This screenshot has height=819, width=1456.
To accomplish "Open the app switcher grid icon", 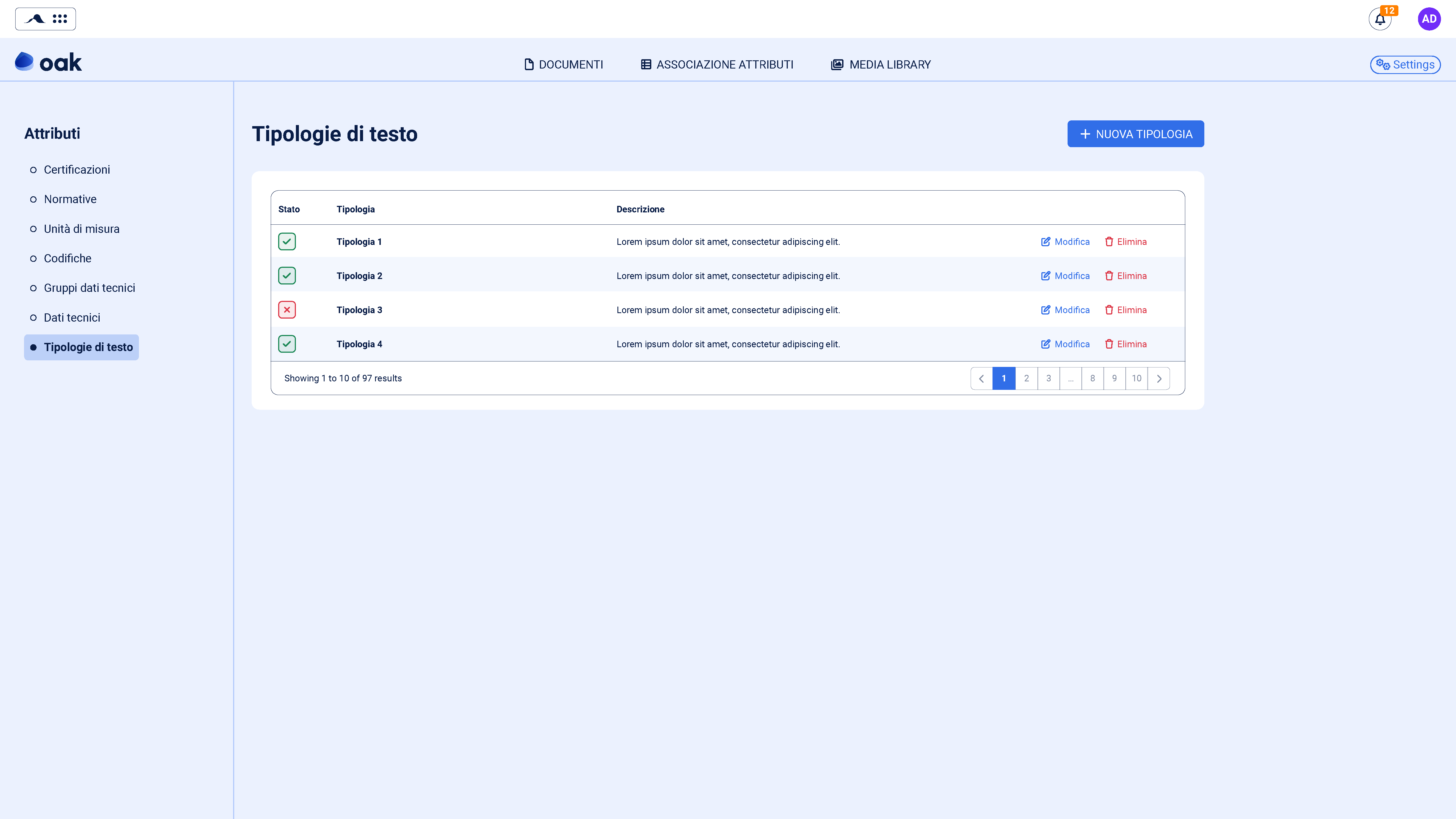I will click(59, 19).
